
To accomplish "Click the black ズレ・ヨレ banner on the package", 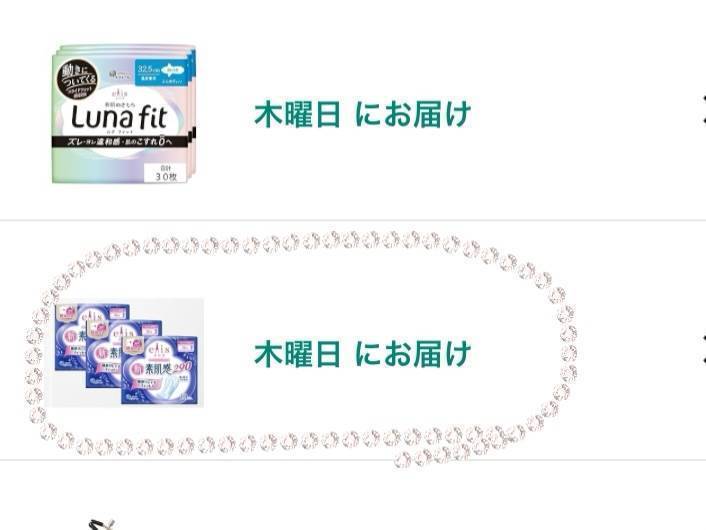I will pyautogui.click(x=119, y=141).
